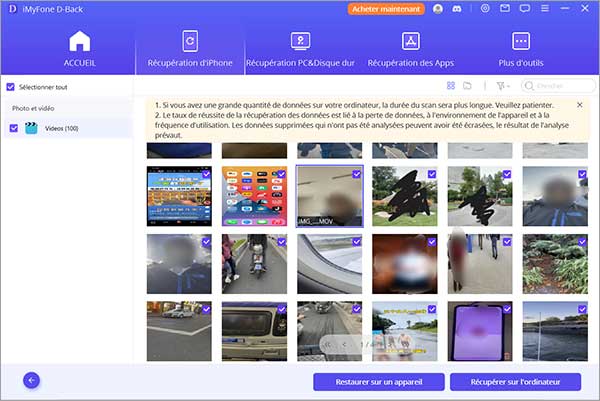Click Restaurer sur un appareil button
600x401 pixels.
[378, 381]
